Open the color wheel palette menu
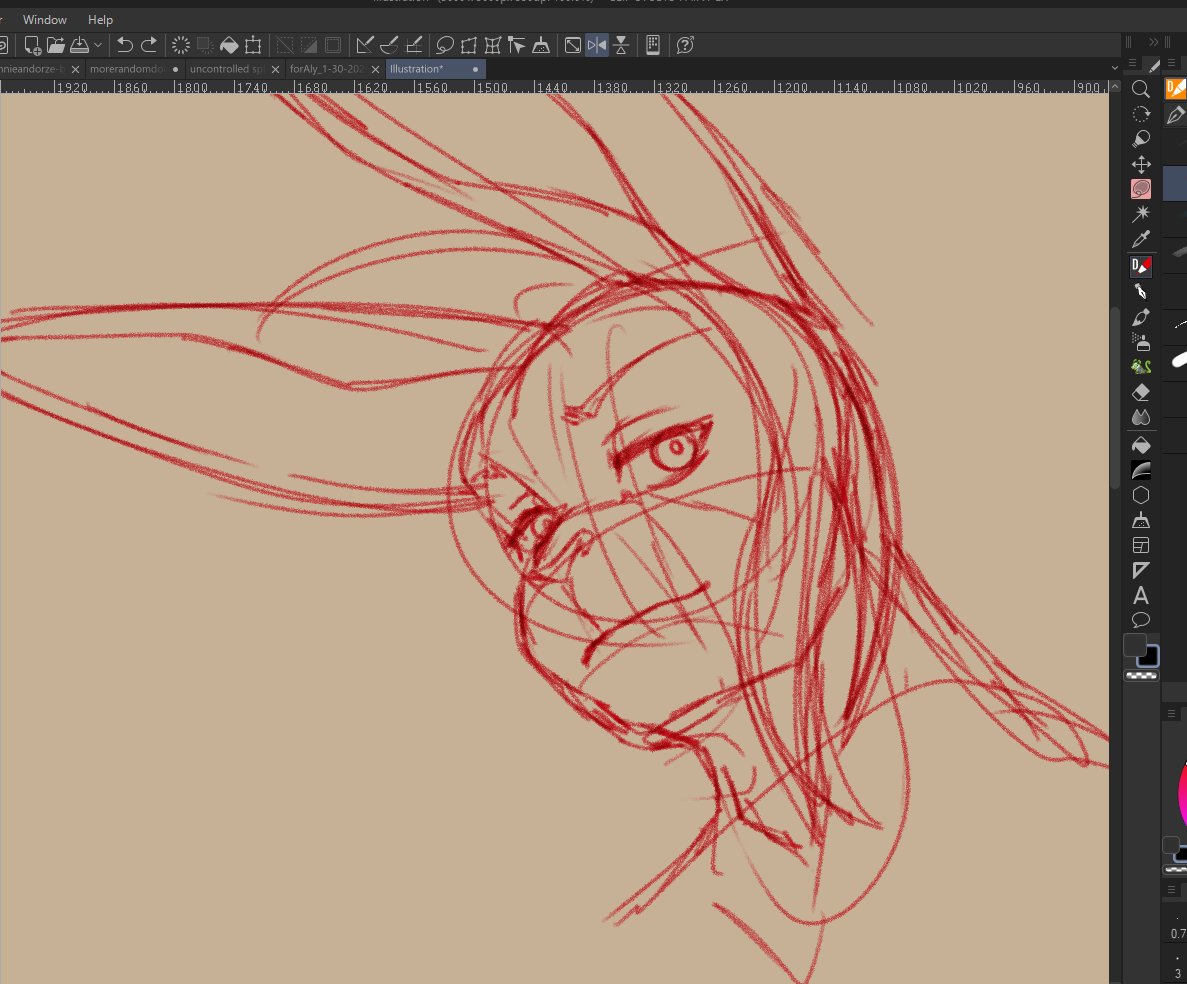This screenshot has width=1187, height=984. 1171,714
